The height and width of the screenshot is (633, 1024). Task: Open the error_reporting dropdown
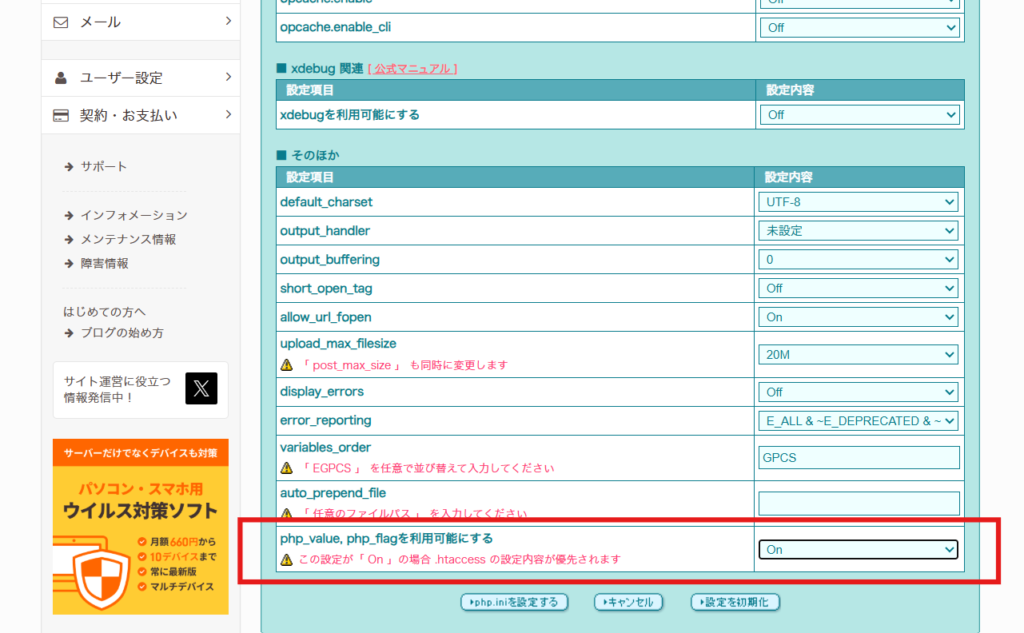858,421
